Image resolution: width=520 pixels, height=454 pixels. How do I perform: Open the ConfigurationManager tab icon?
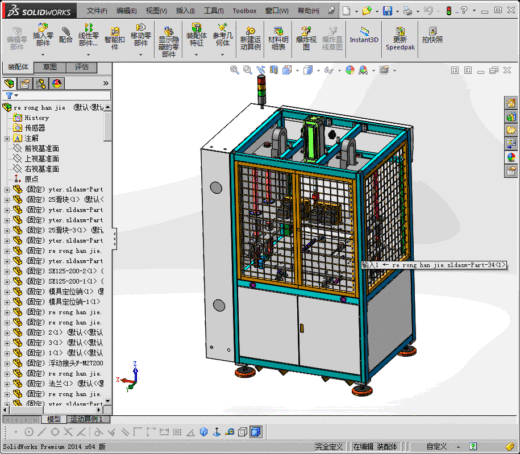[41, 83]
